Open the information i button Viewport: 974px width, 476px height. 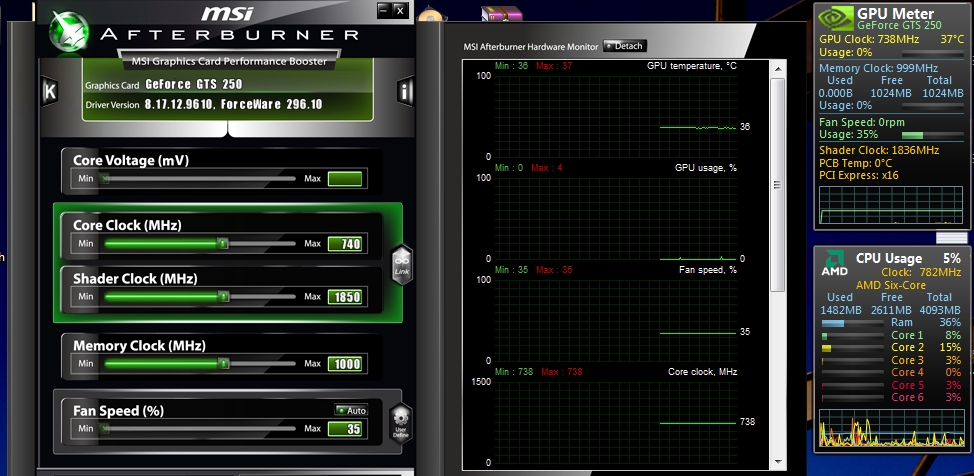click(405, 92)
